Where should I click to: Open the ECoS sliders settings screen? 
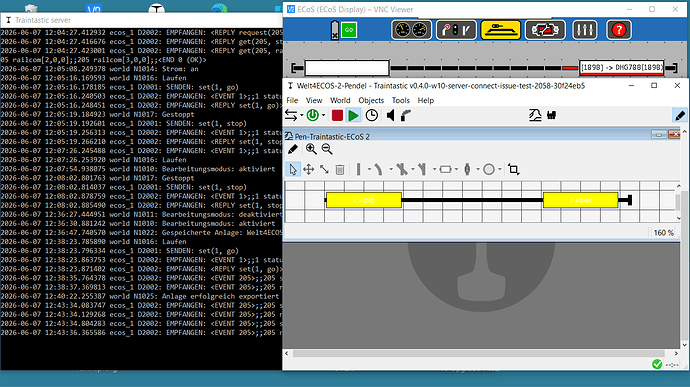coord(584,30)
